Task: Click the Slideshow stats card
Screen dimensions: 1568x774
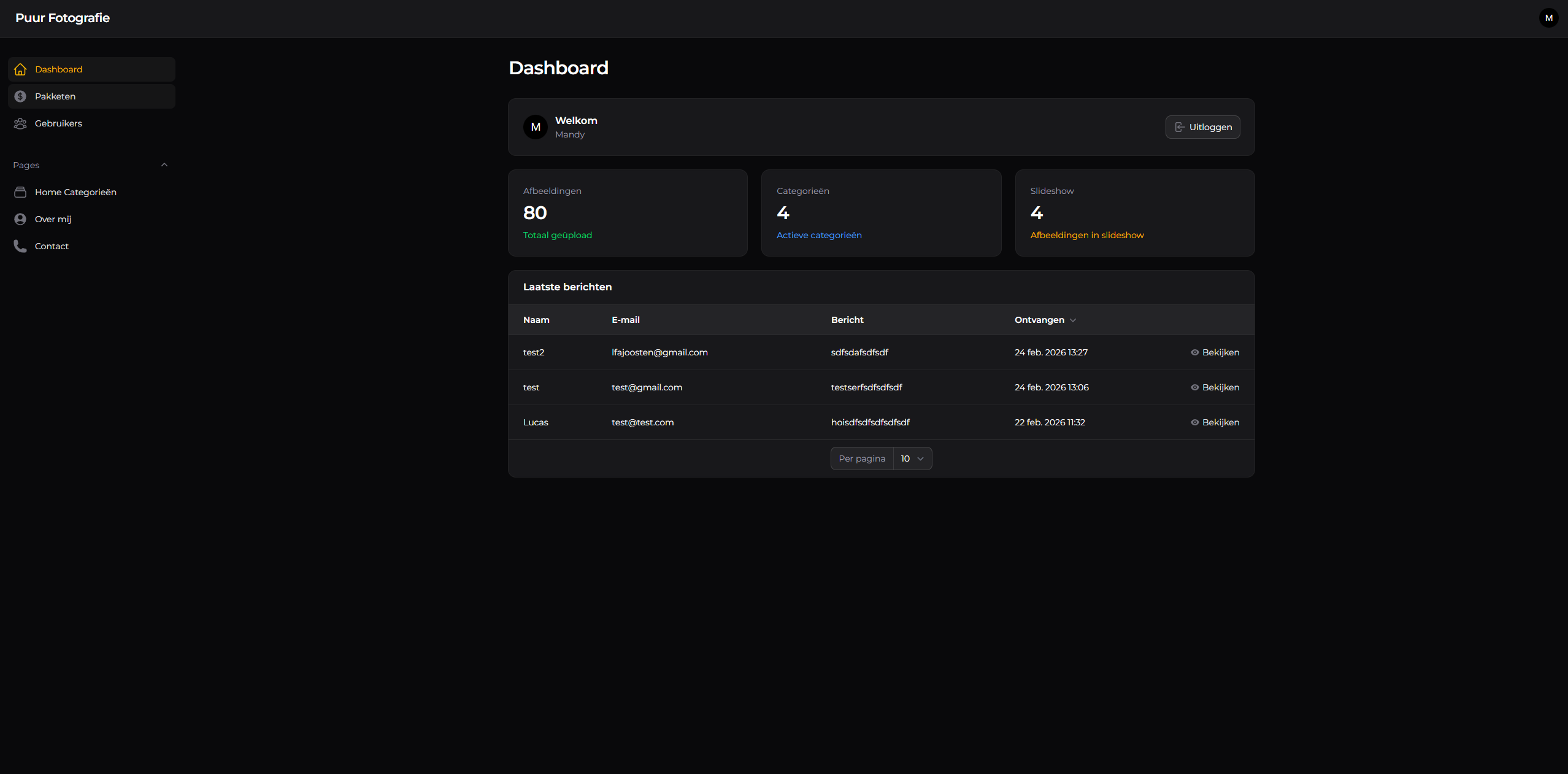Action: (1134, 213)
